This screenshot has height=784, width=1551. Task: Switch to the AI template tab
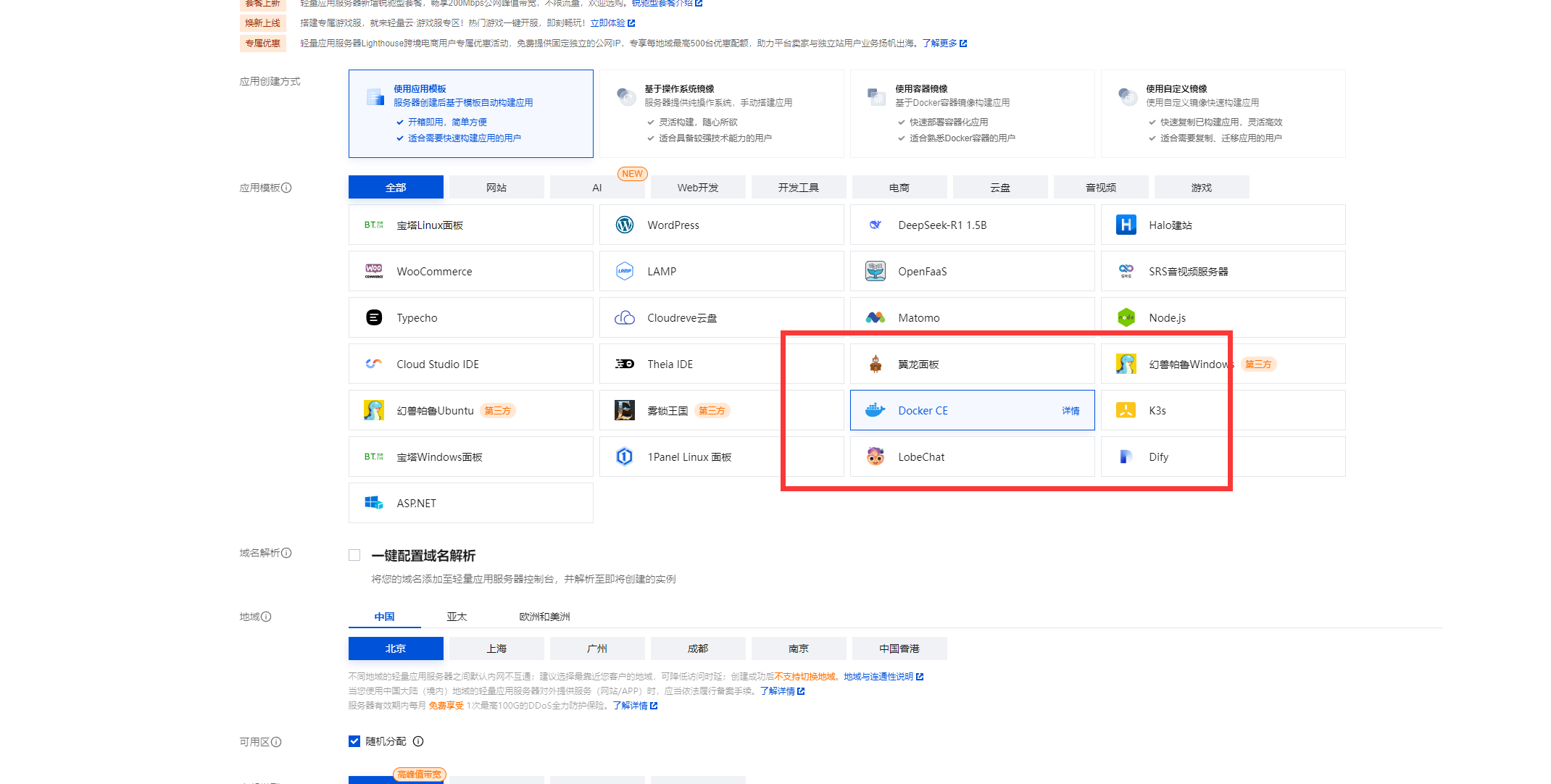click(597, 187)
